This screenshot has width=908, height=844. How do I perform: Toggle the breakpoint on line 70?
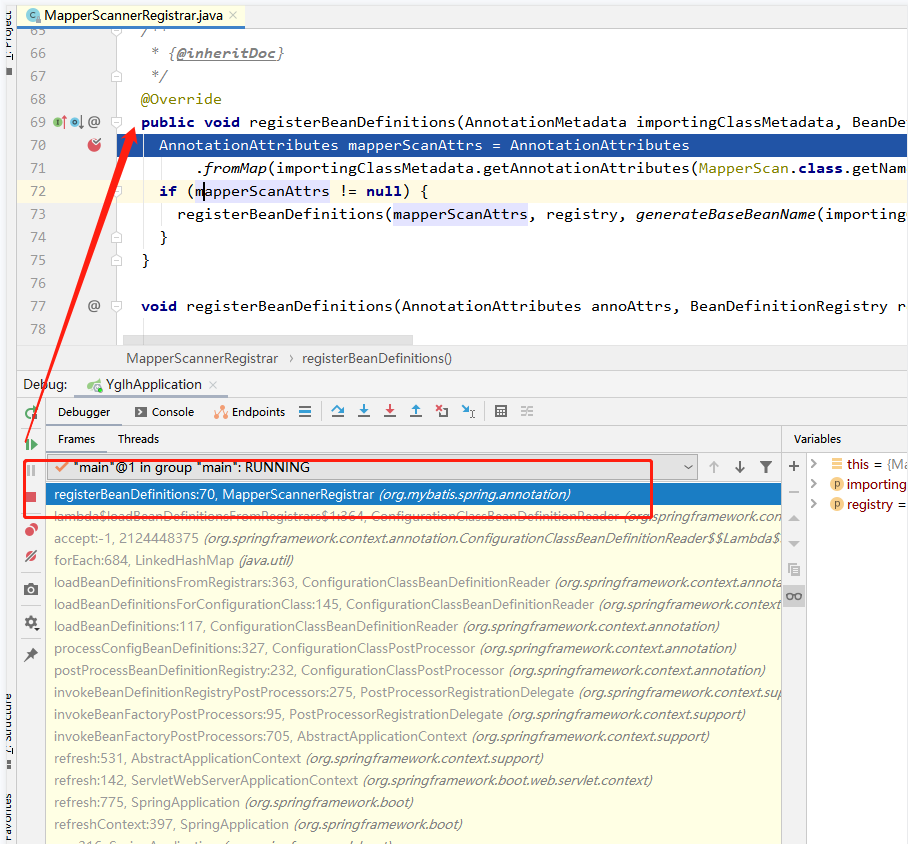[x=94, y=145]
